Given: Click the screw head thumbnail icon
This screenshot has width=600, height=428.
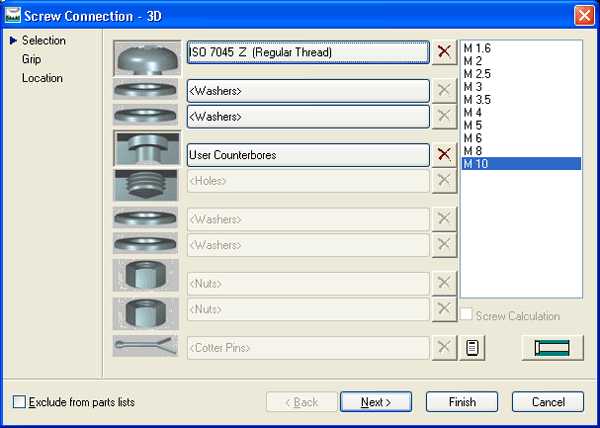Looking at the screenshot, I should coord(146,56).
